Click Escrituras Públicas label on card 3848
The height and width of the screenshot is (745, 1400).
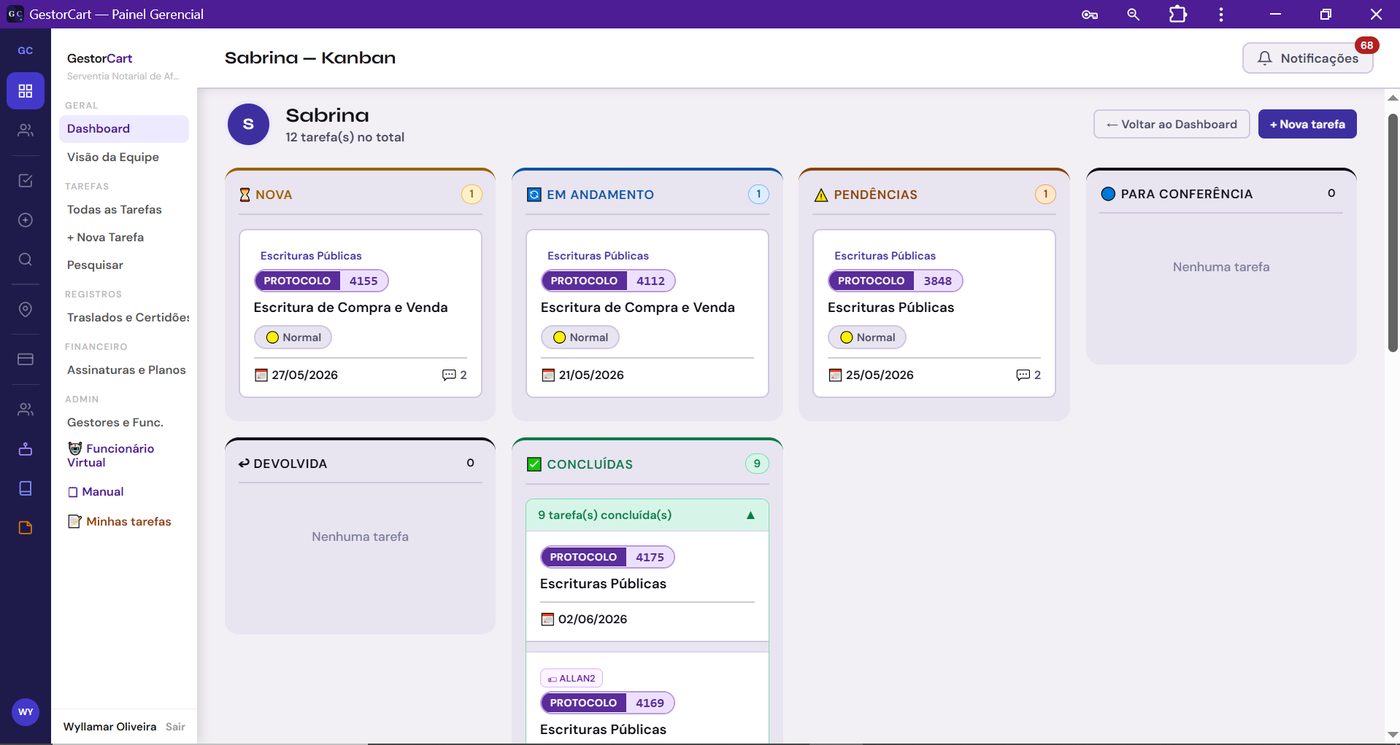coord(885,256)
